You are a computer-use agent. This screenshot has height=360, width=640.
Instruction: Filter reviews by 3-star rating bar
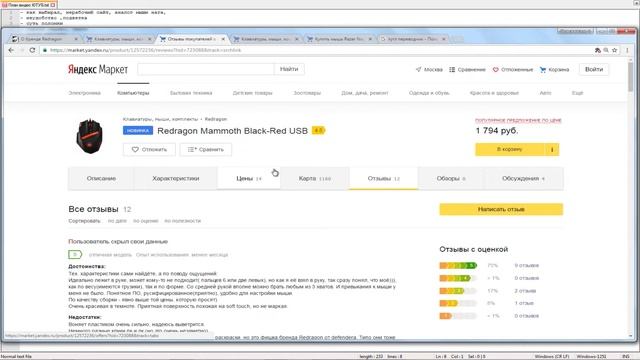458,291
